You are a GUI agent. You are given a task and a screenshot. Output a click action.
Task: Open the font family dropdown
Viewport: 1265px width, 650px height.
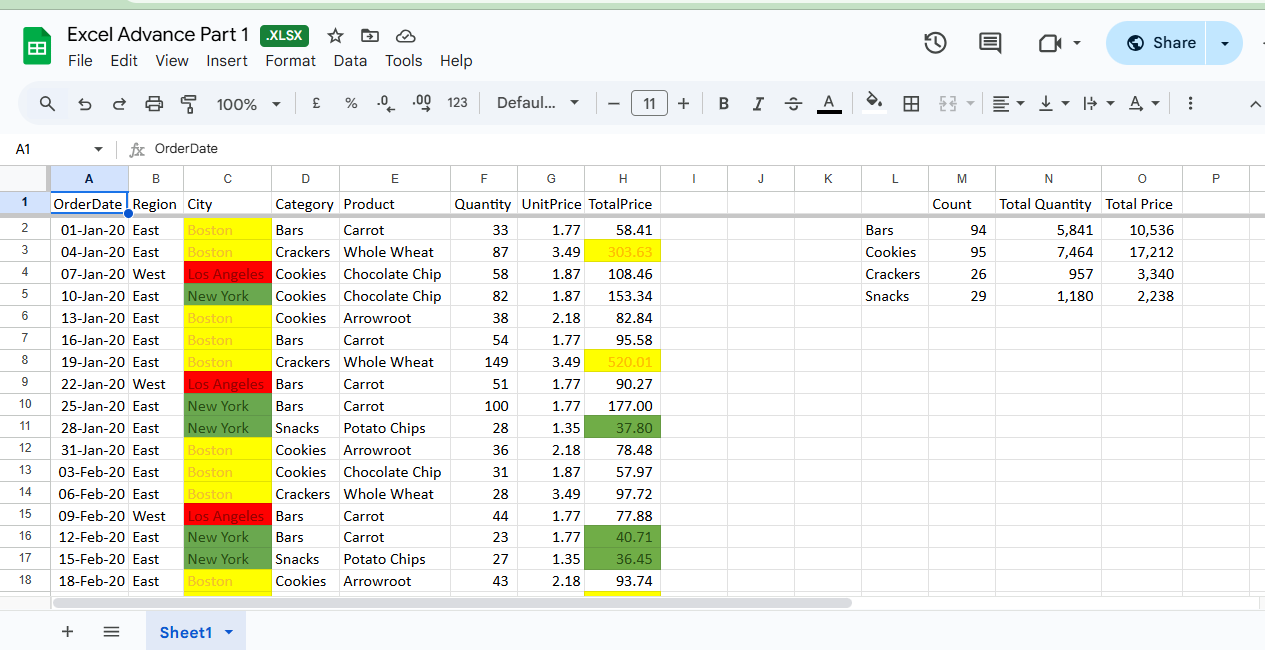pyautogui.click(x=538, y=103)
